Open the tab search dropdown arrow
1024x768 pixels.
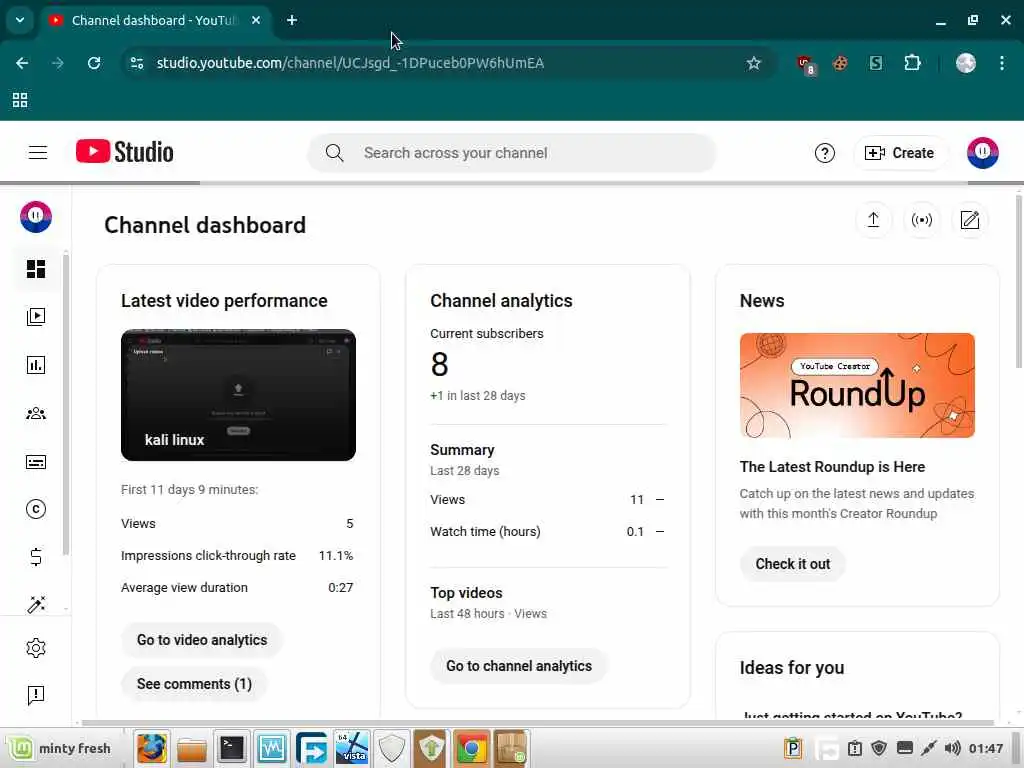pos(20,20)
